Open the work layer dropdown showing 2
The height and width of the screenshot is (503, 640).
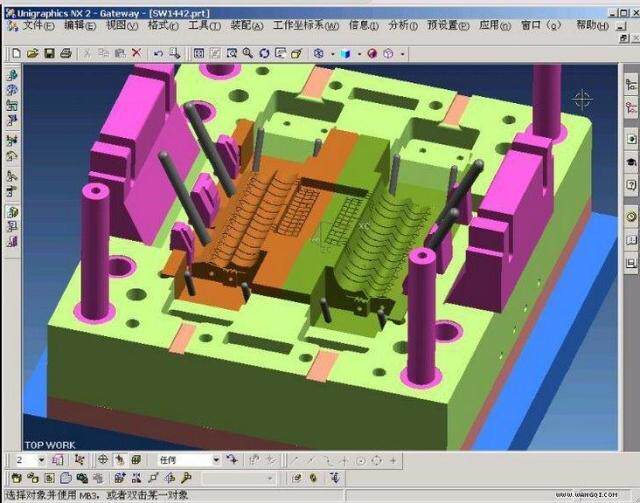41,460
